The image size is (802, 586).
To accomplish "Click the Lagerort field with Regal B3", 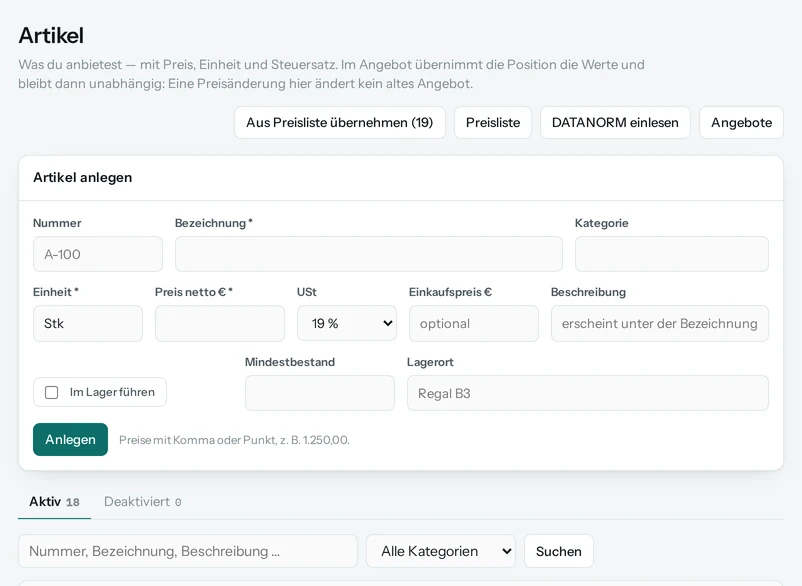I will (x=588, y=393).
